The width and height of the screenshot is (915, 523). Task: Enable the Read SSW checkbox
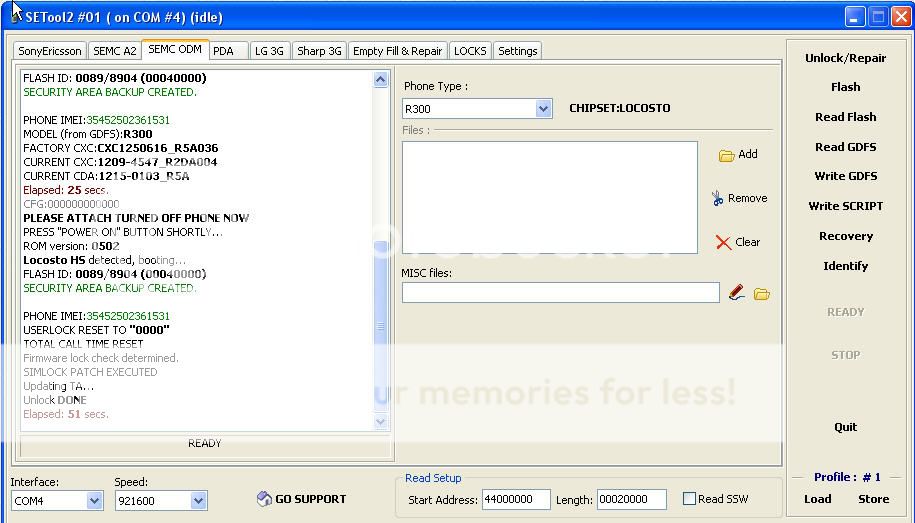[689, 498]
